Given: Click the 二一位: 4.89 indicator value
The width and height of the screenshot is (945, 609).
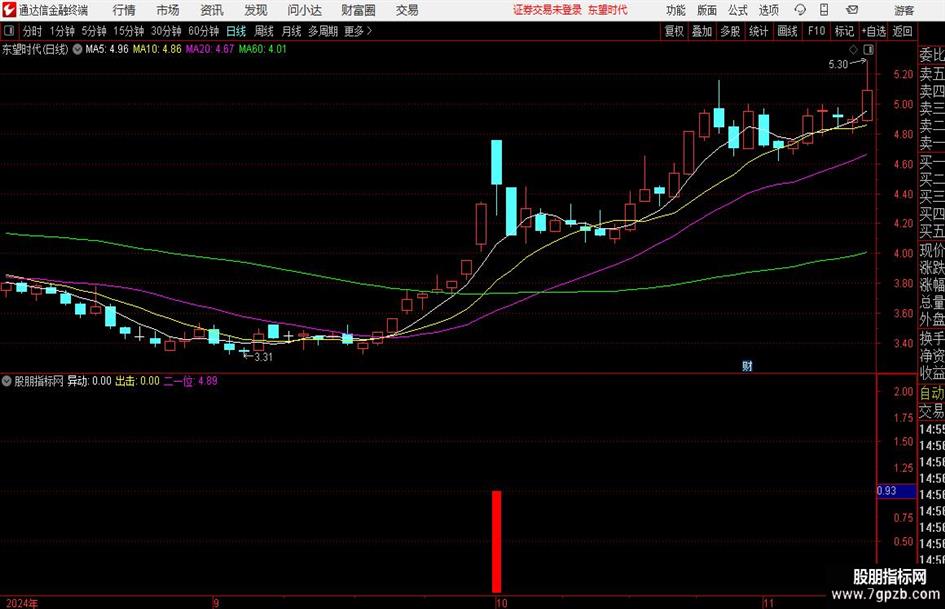Looking at the screenshot, I should tap(190, 381).
